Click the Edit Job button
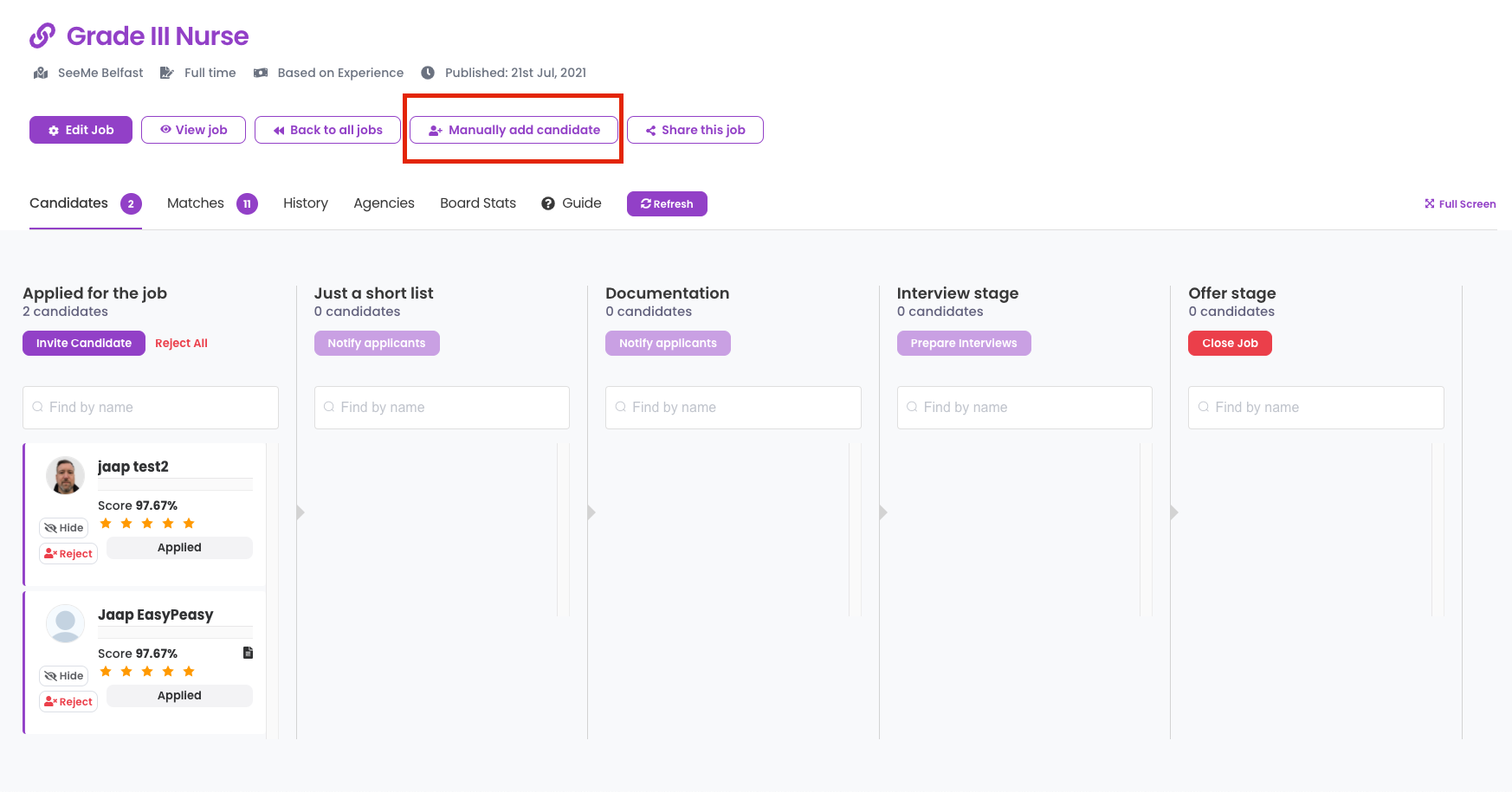The image size is (1512, 792). 81,130
